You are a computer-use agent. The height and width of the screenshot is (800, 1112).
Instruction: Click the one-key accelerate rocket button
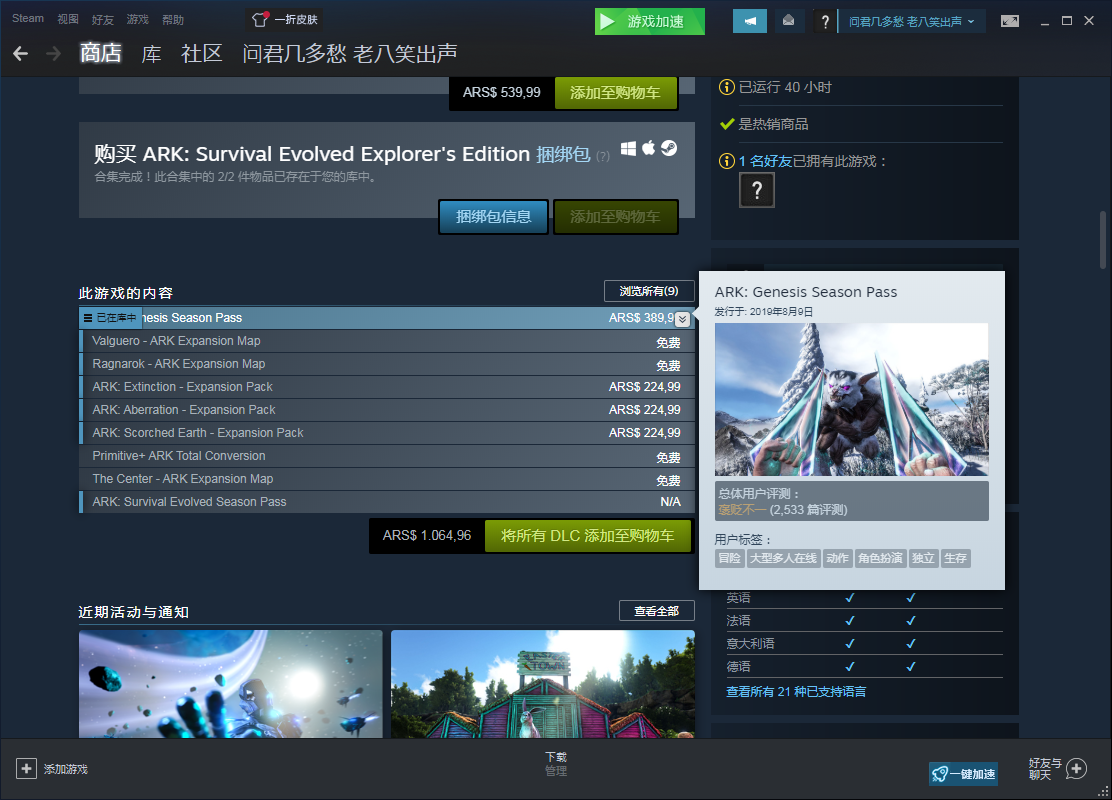tap(963, 774)
